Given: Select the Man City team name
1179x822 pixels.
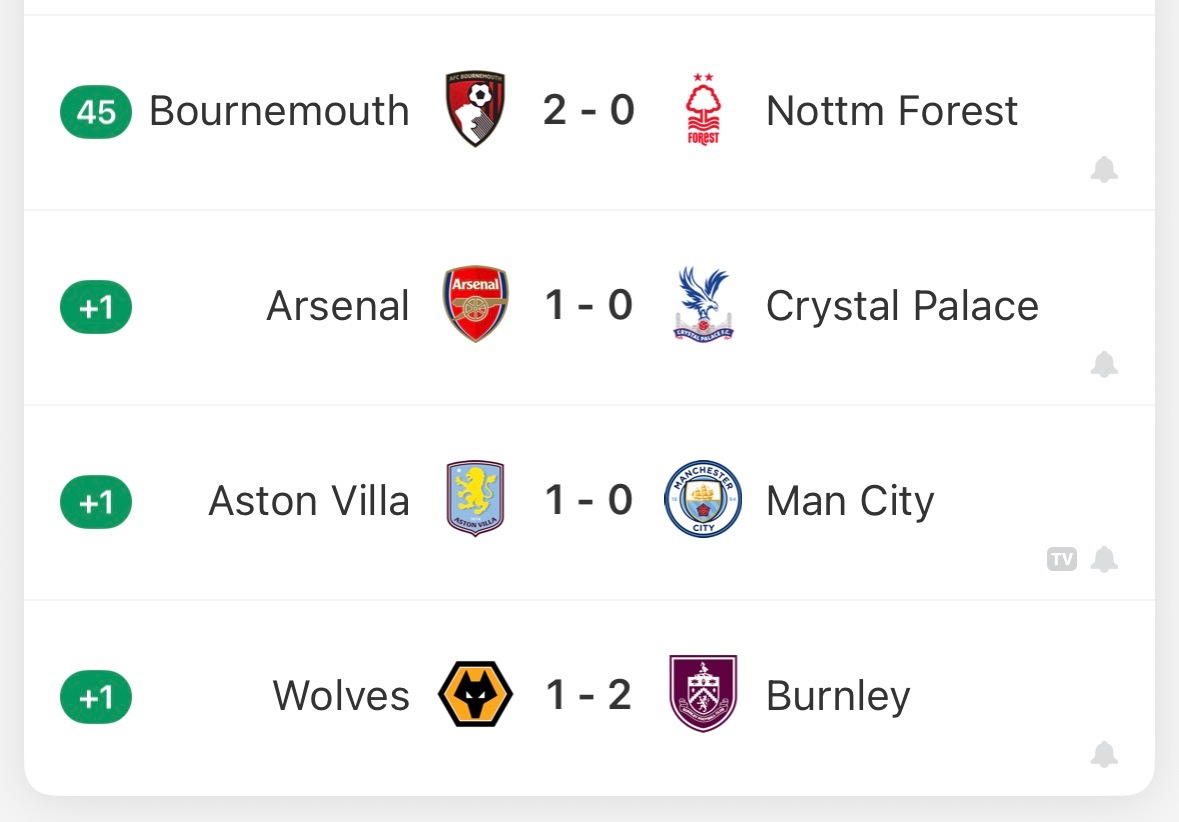Looking at the screenshot, I should tap(850, 501).
